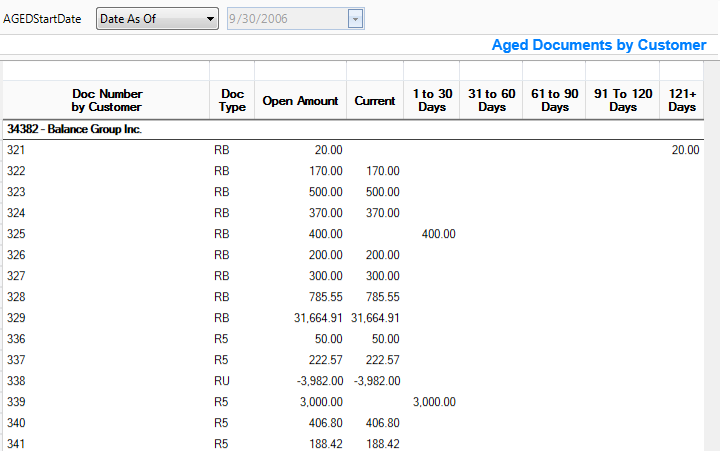Select the Open Amount column header
Viewport: 720px width, 451px height.
[x=300, y=100]
